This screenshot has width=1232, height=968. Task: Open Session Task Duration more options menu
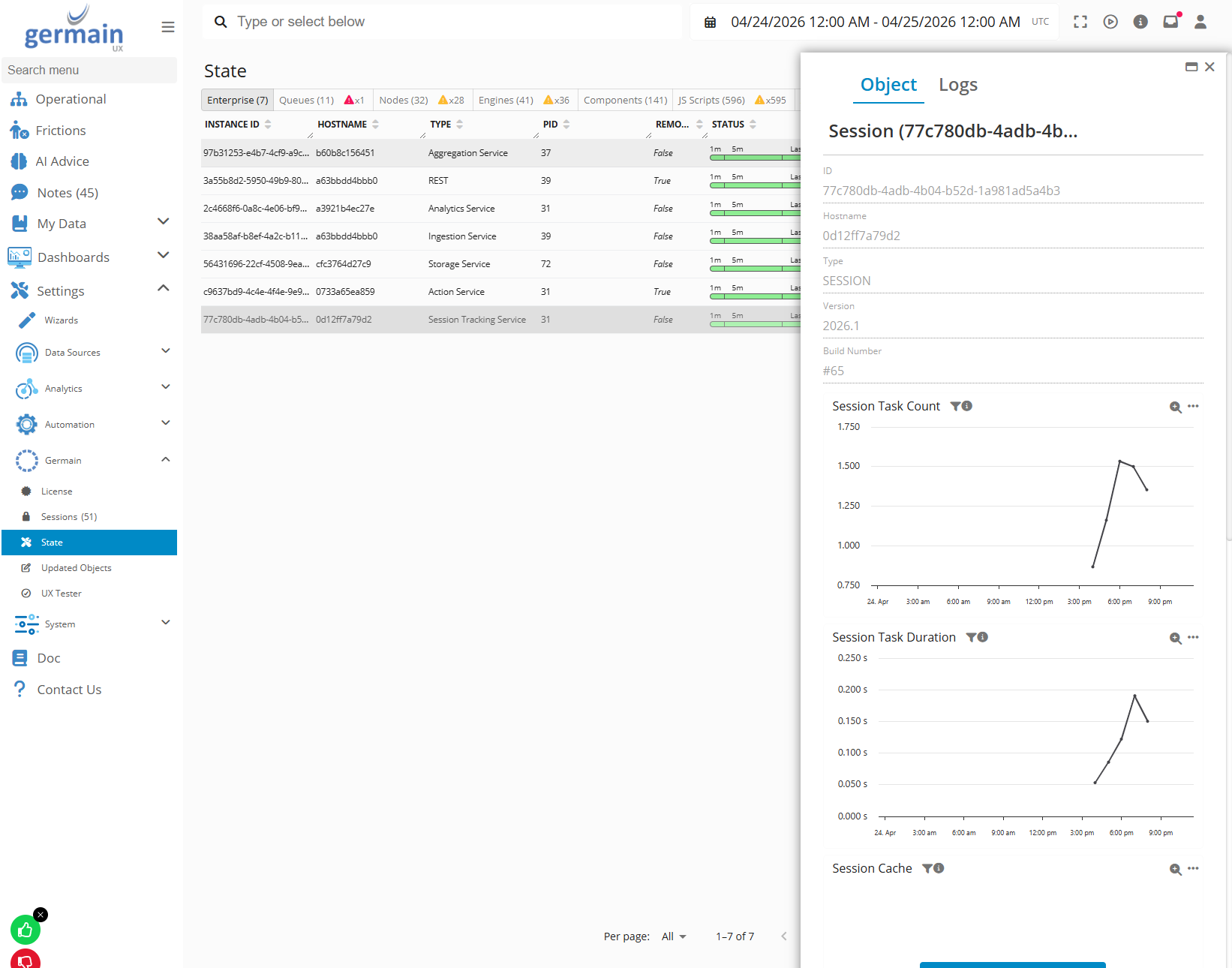click(1193, 638)
